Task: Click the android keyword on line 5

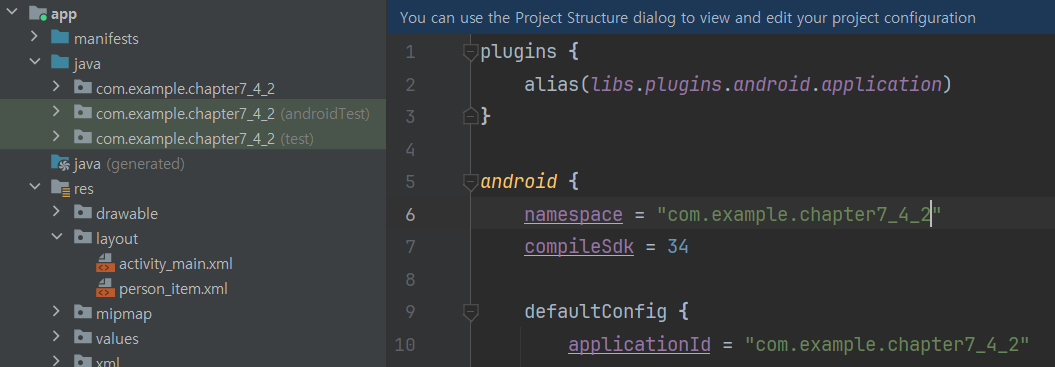Action: (x=519, y=182)
